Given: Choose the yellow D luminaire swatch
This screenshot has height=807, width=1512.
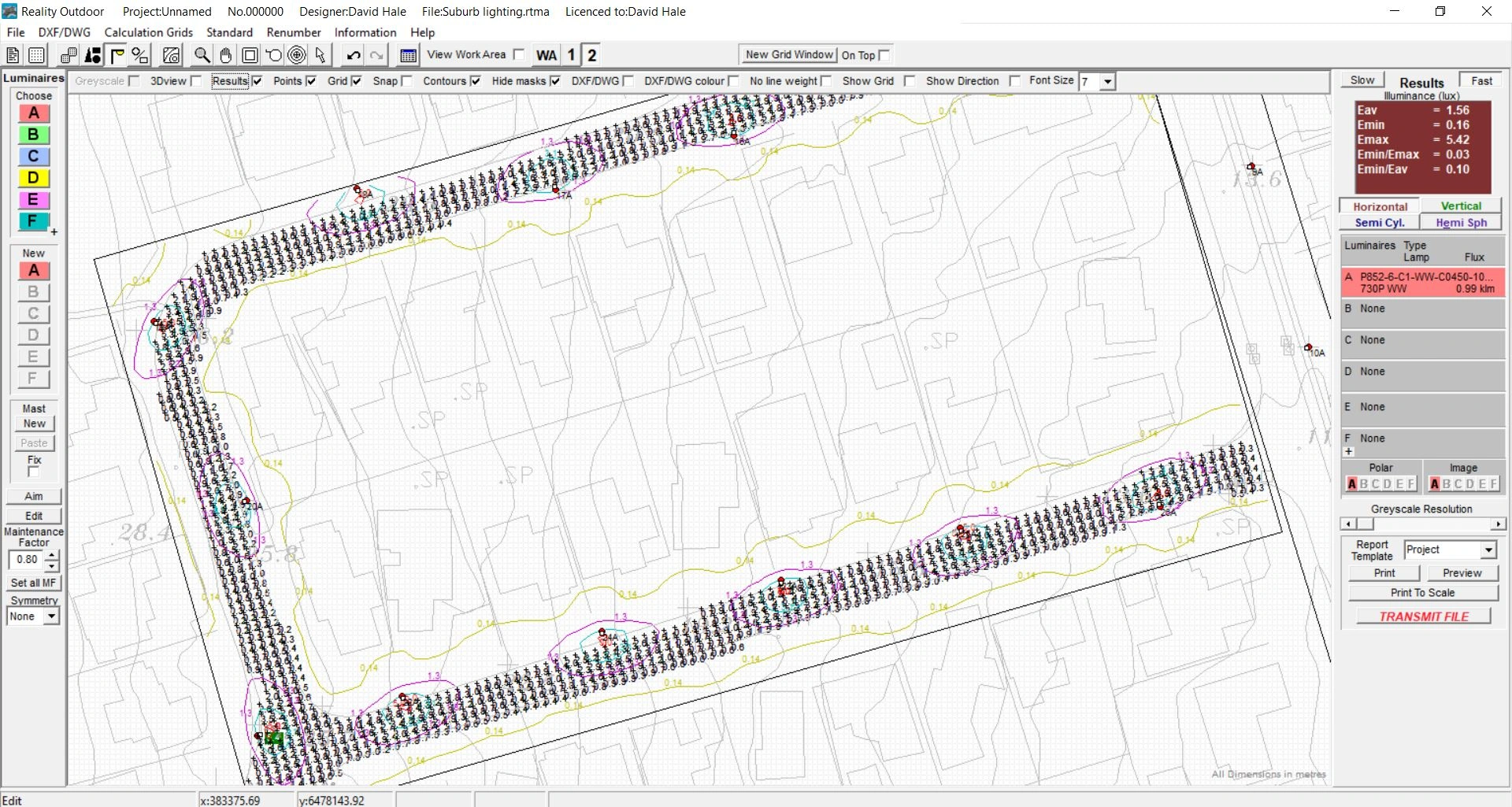Looking at the screenshot, I should (33, 178).
